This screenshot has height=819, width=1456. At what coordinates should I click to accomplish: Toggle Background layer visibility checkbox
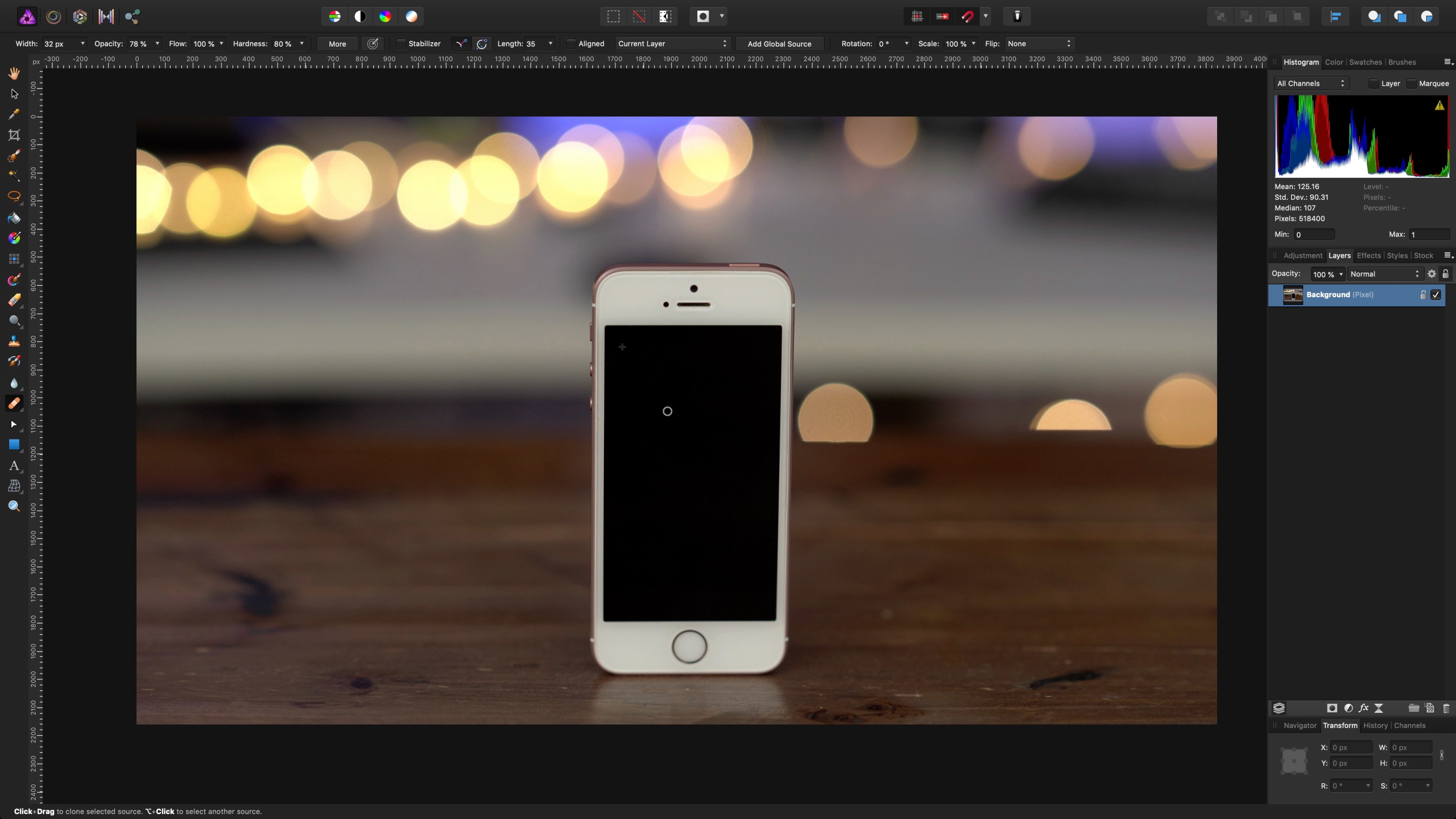tap(1436, 295)
